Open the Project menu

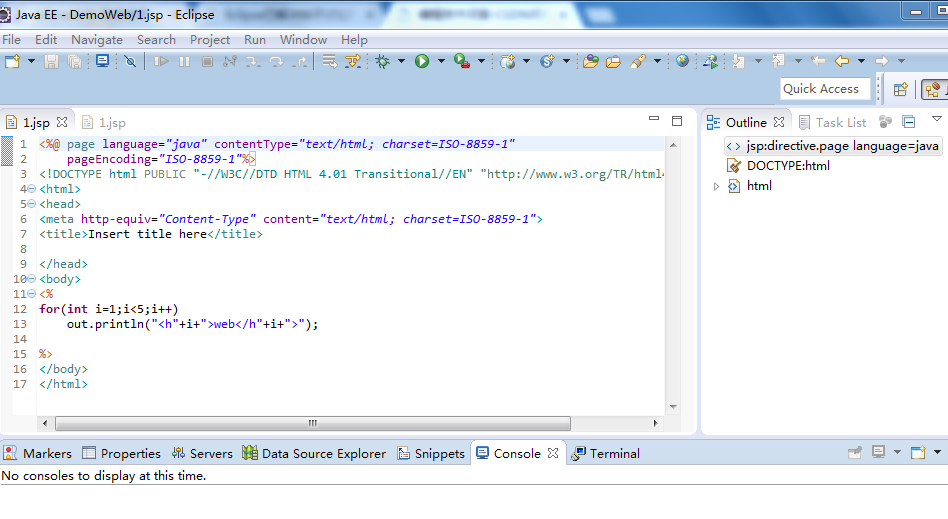[x=210, y=40]
